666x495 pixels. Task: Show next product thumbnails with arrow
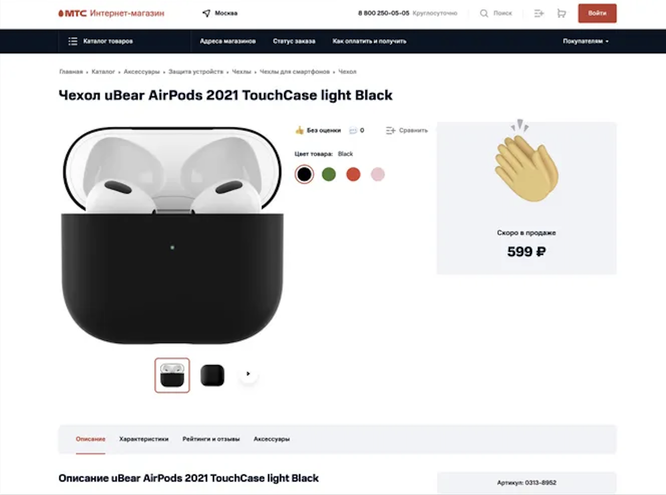tap(248, 374)
